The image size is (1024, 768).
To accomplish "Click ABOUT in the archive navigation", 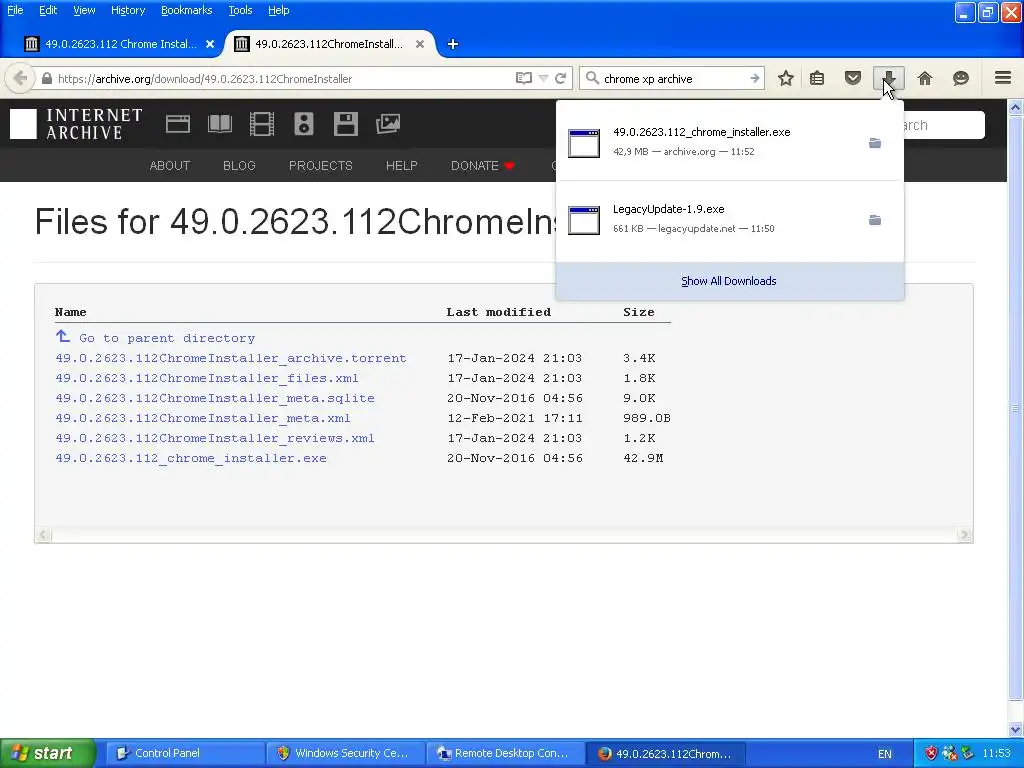I will [x=170, y=166].
